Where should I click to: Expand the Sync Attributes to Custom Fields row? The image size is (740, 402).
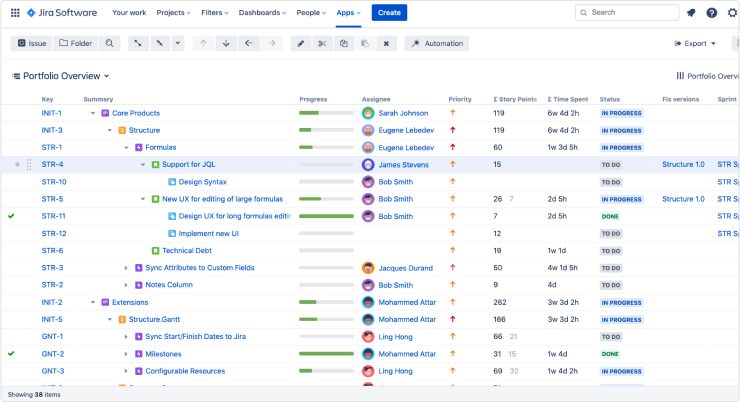tap(126, 268)
